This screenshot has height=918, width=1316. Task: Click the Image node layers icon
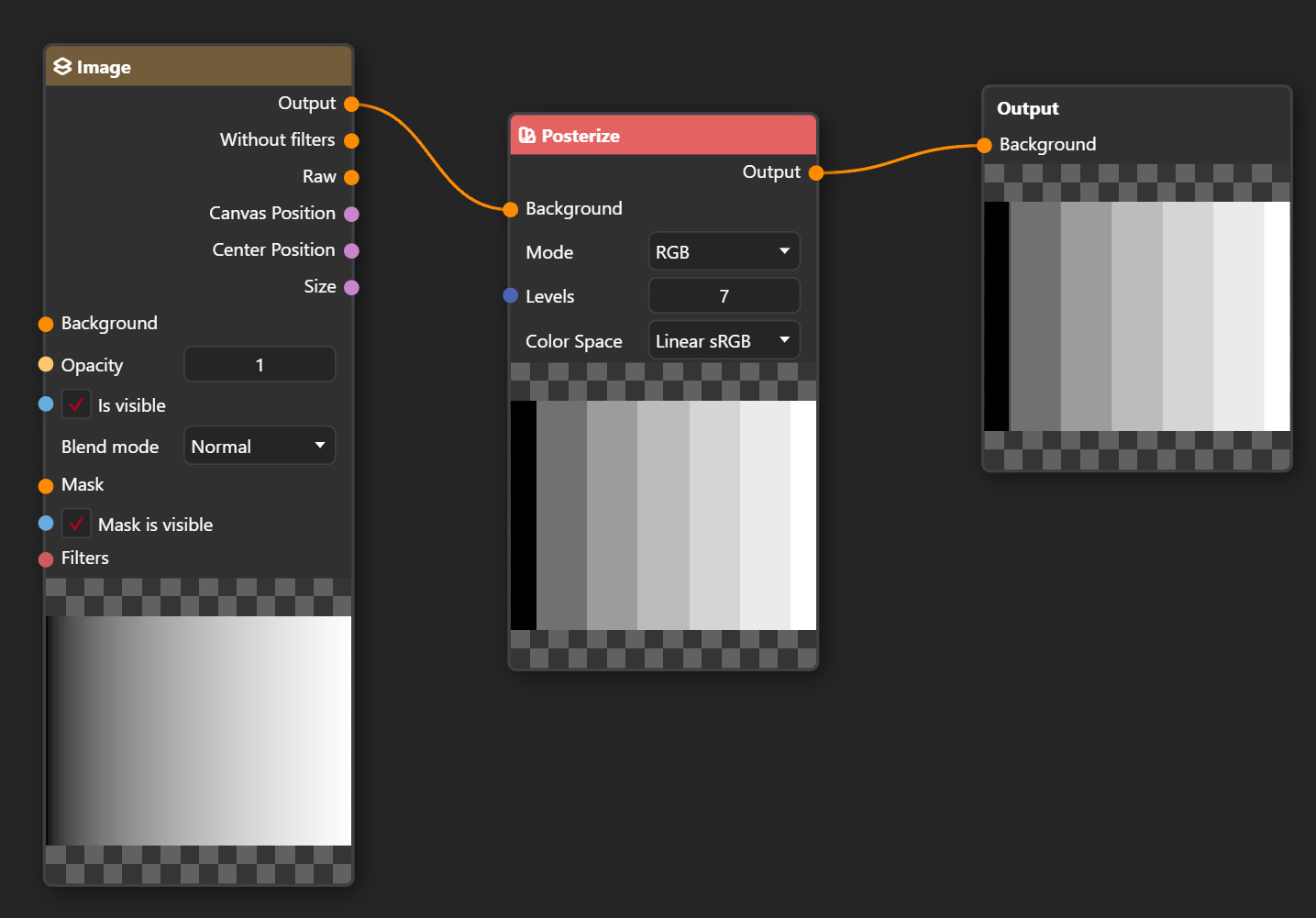(62, 67)
